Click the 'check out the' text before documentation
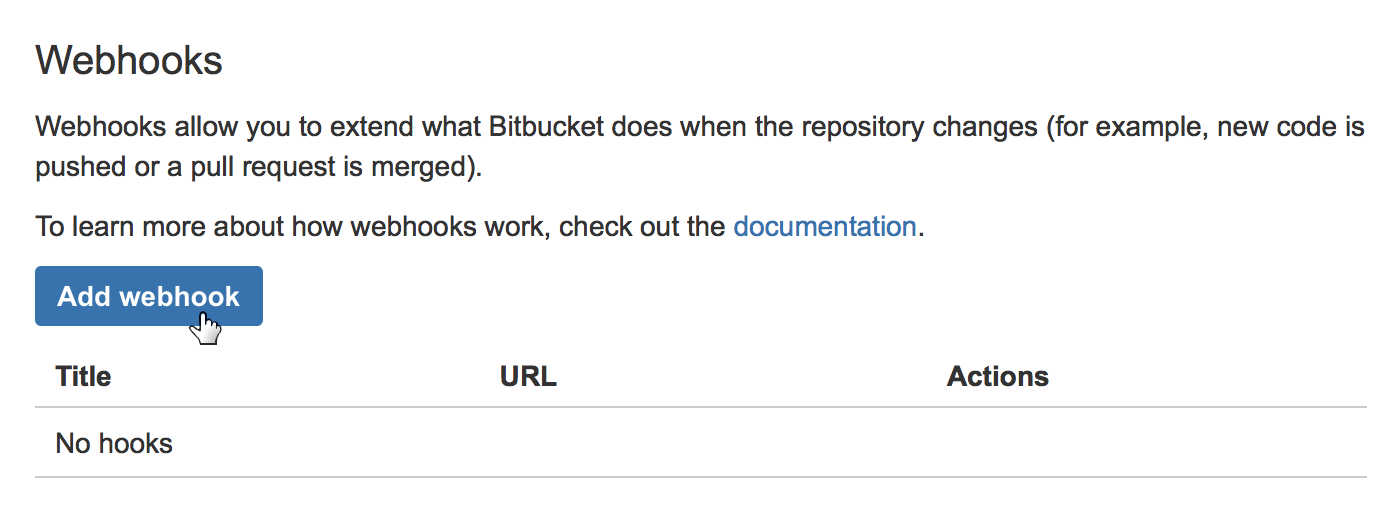The height and width of the screenshot is (528, 1396). coord(641,226)
